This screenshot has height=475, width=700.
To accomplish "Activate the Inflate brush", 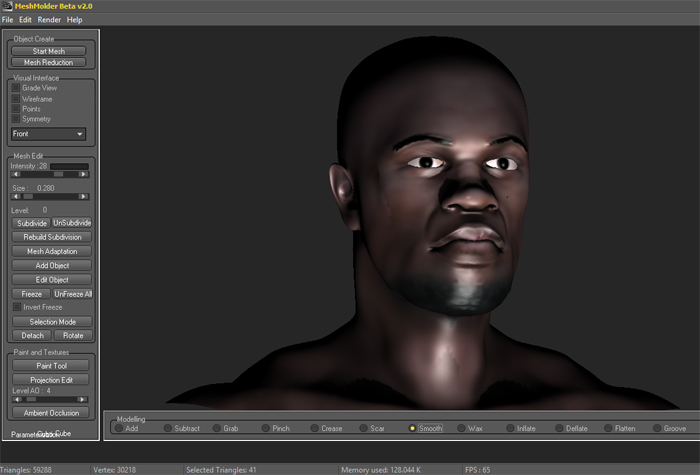I will 509,428.
